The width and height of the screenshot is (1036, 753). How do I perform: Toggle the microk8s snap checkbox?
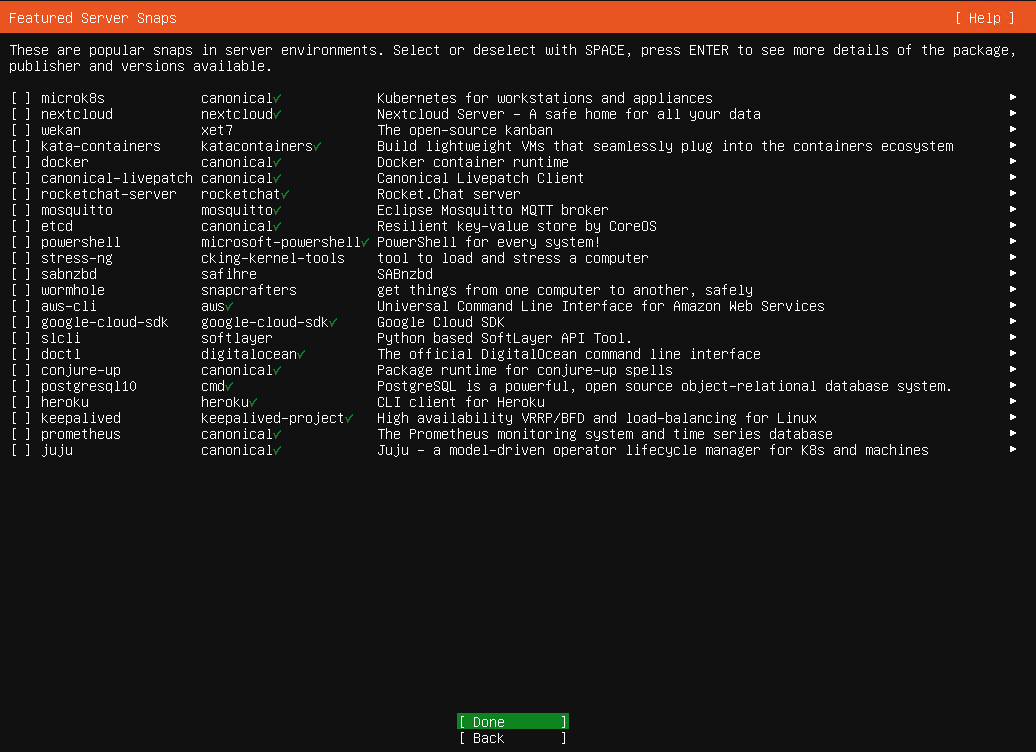20,98
